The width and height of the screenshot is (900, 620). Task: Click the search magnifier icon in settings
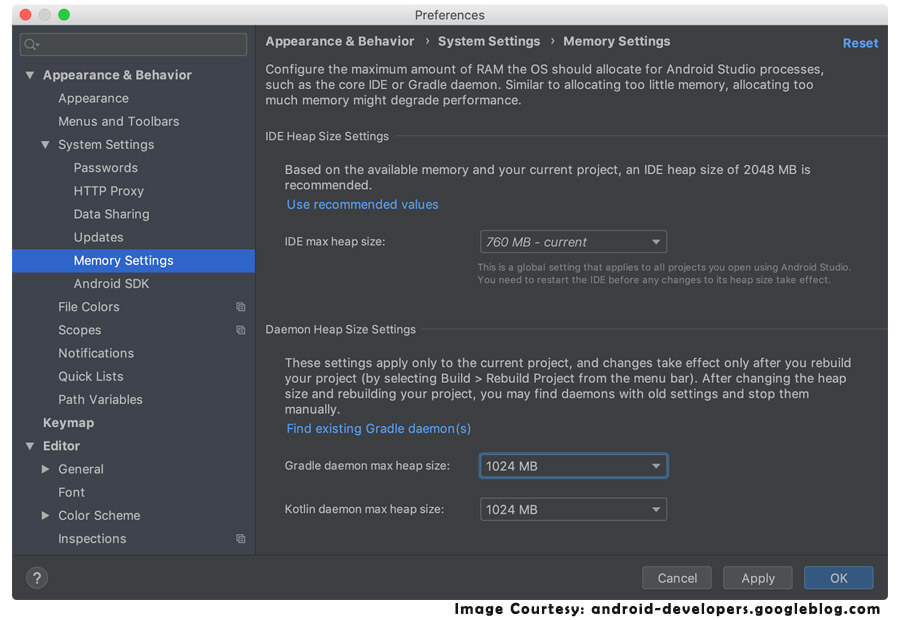pos(31,45)
